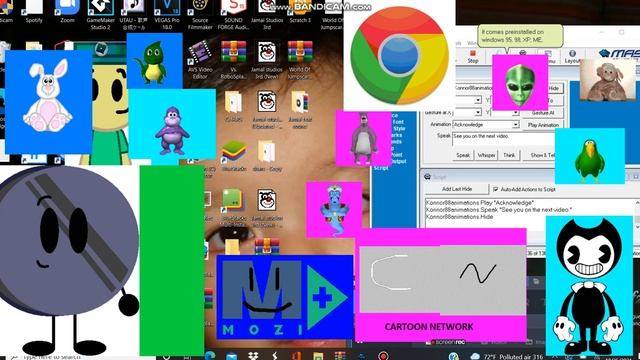The image size is (640, 360).
Task: Open Microsoft Edge from the taskbar
Action: [210, 356]
